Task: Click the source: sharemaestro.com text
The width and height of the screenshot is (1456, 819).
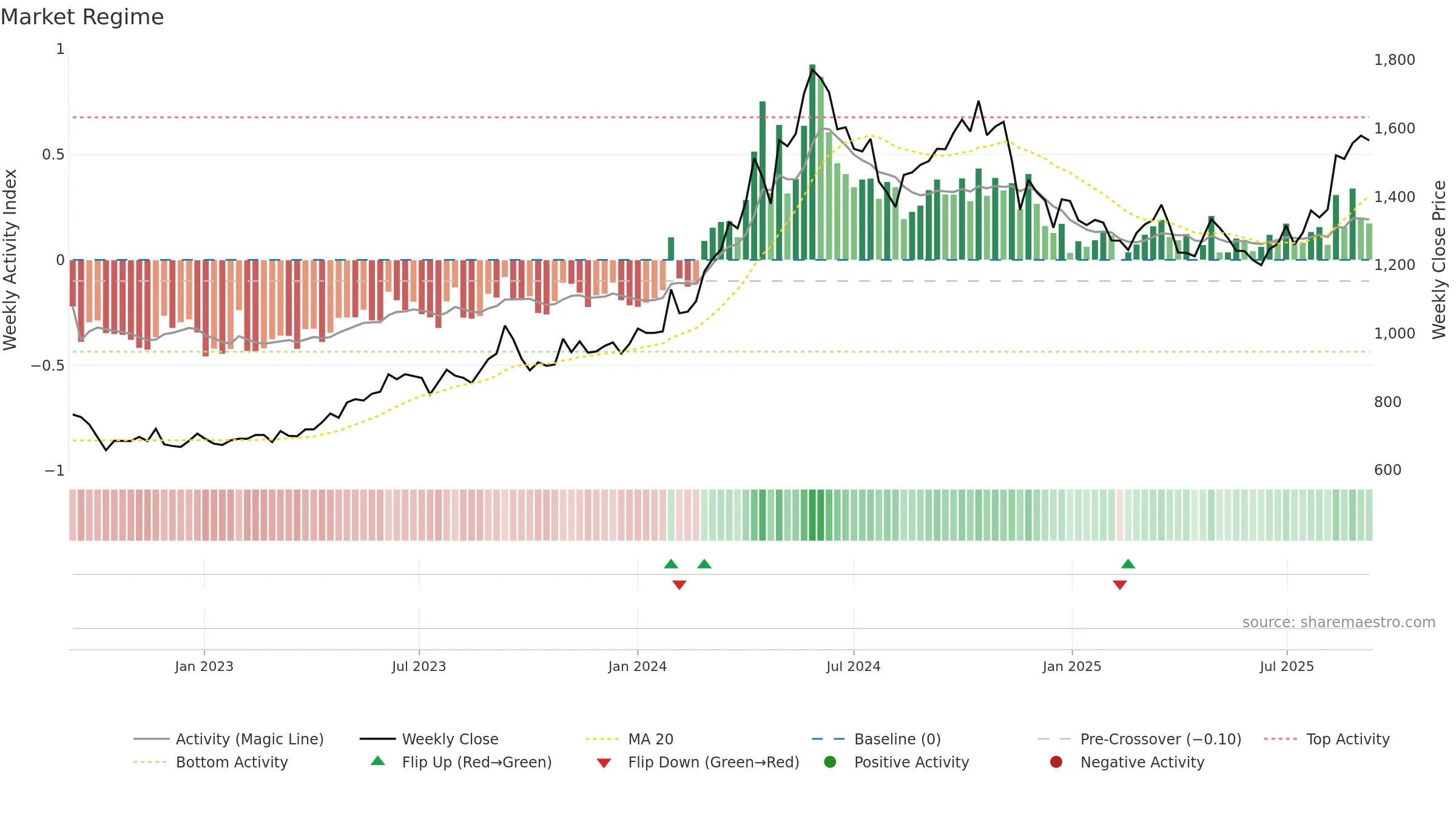Action: pyautogui.click(x=1339, y=622)
